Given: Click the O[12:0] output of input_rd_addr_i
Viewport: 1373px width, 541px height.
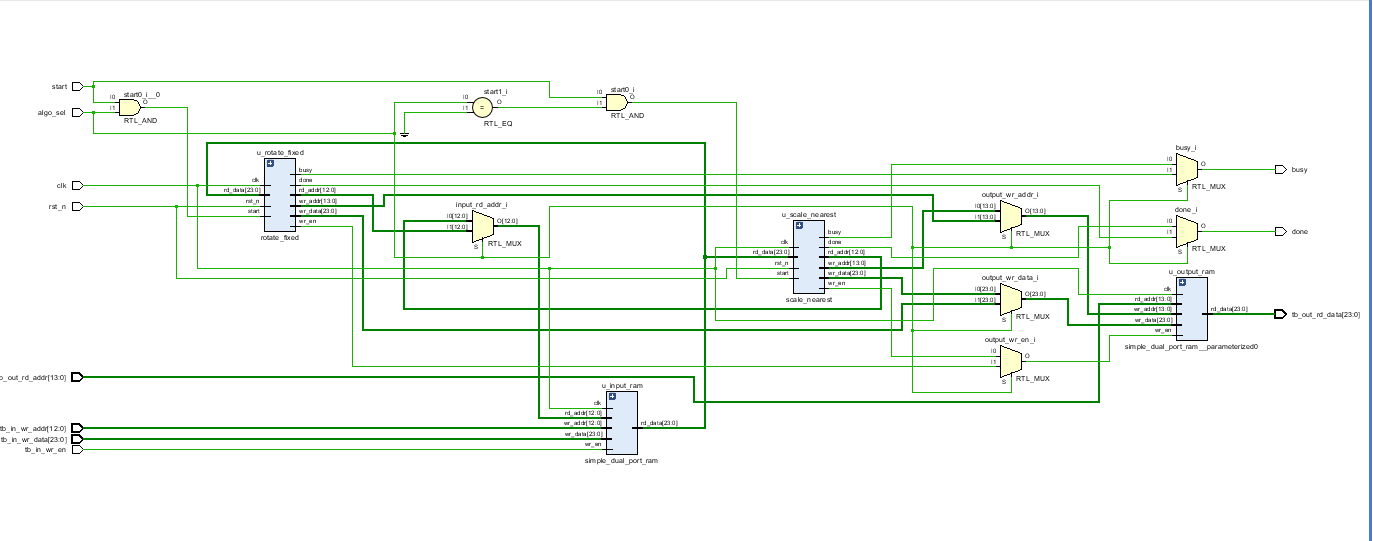Looking at the screenshot, I should pyautogui.click(x=508, y=220).
